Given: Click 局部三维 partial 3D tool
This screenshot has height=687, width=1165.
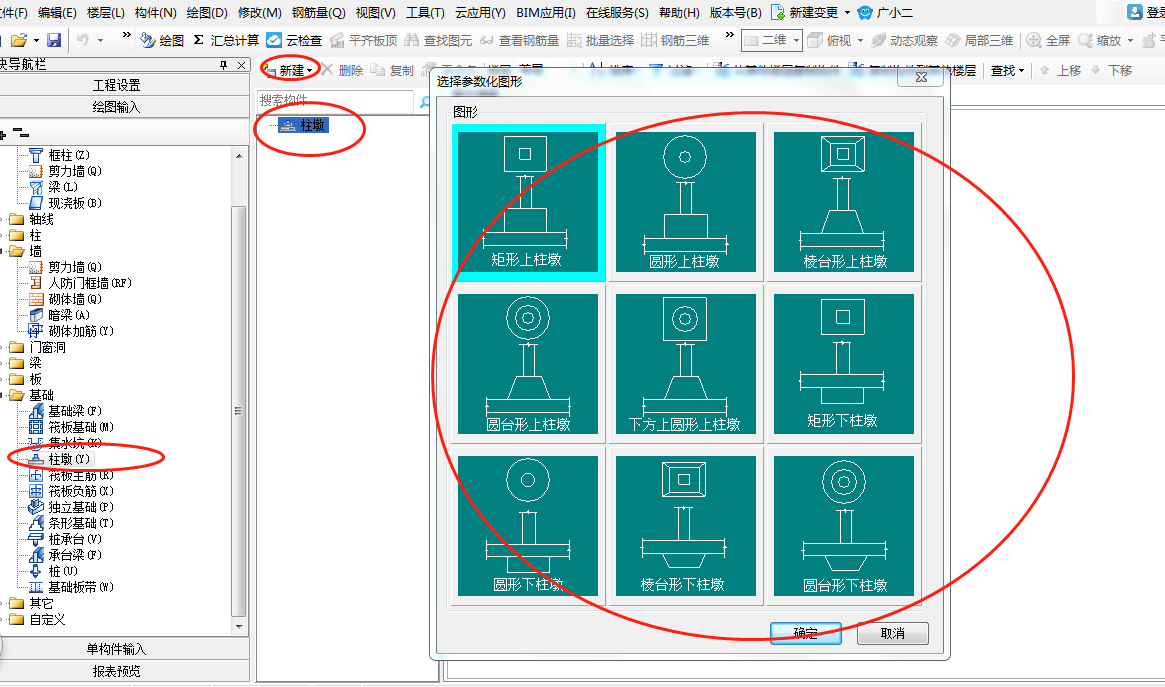Looking at the screenshot, I should point(979,40).
